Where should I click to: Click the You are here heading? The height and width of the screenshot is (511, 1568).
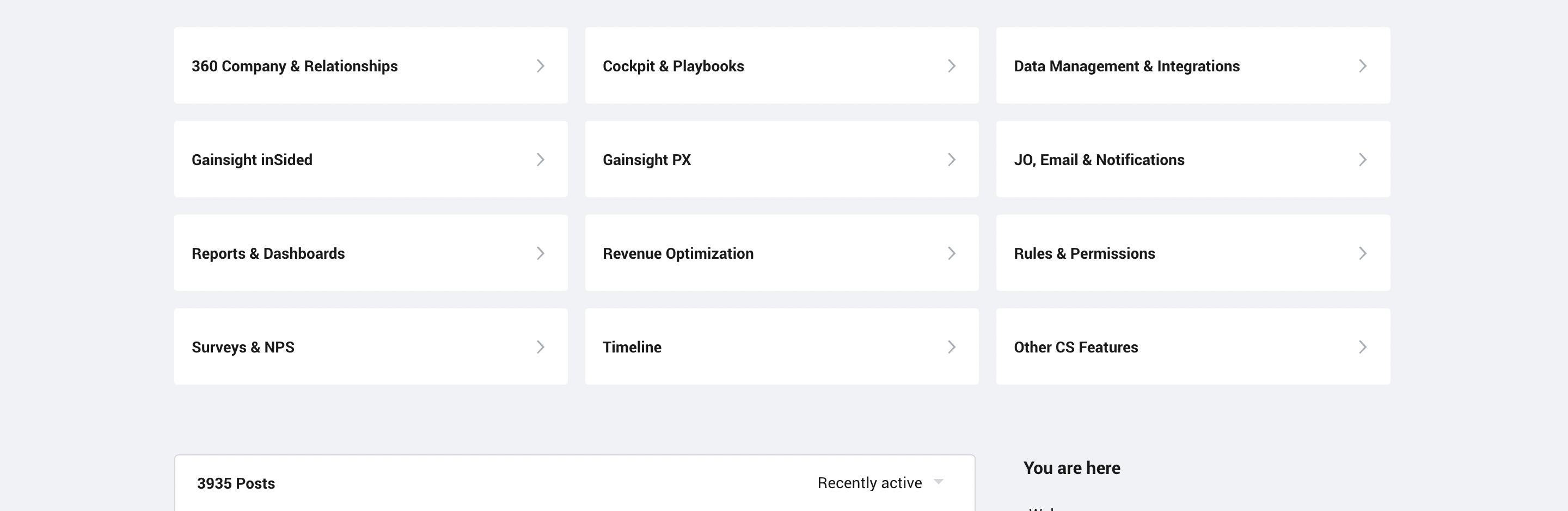click(1071, 468)
